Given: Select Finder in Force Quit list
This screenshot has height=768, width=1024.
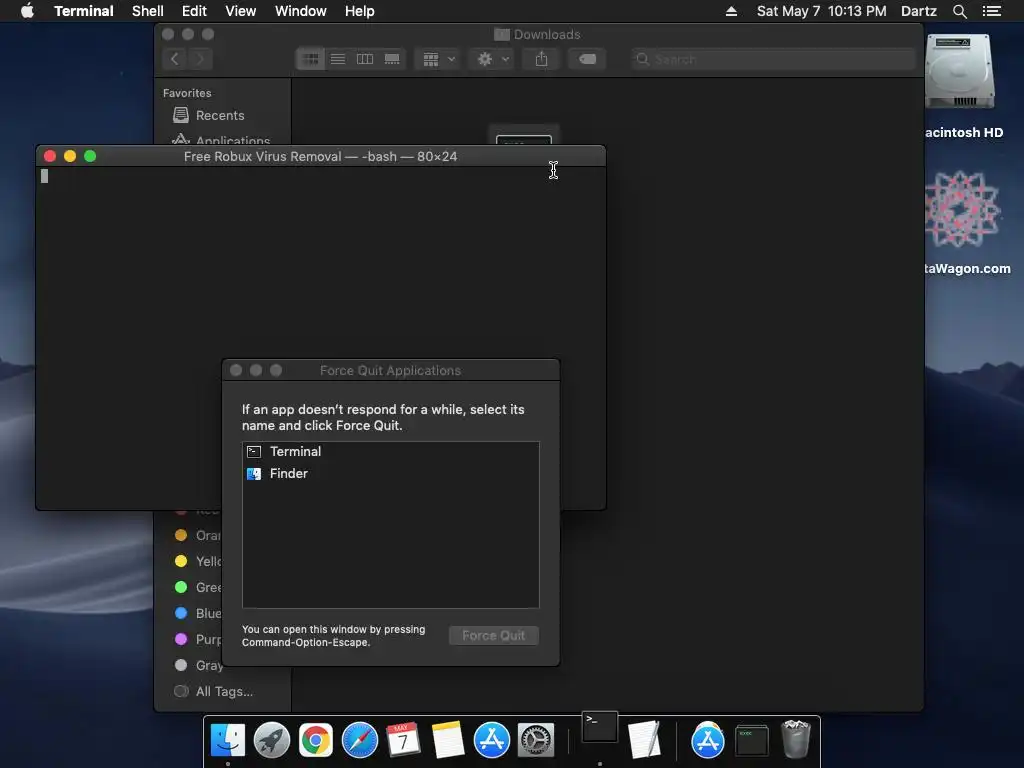Looking at the screenshot, I should click(391, 473).
